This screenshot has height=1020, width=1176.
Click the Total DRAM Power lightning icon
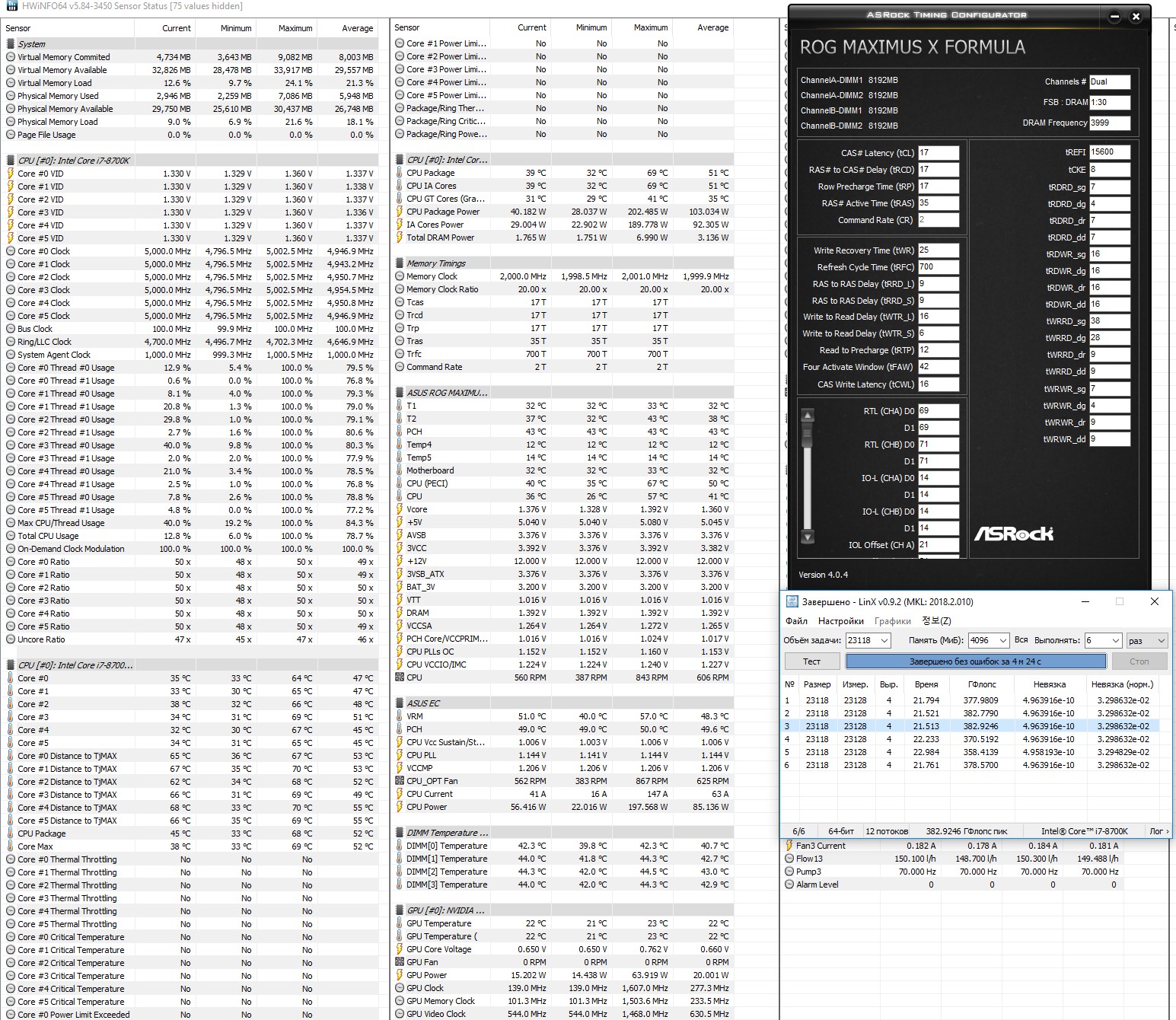tap(400, 237)
